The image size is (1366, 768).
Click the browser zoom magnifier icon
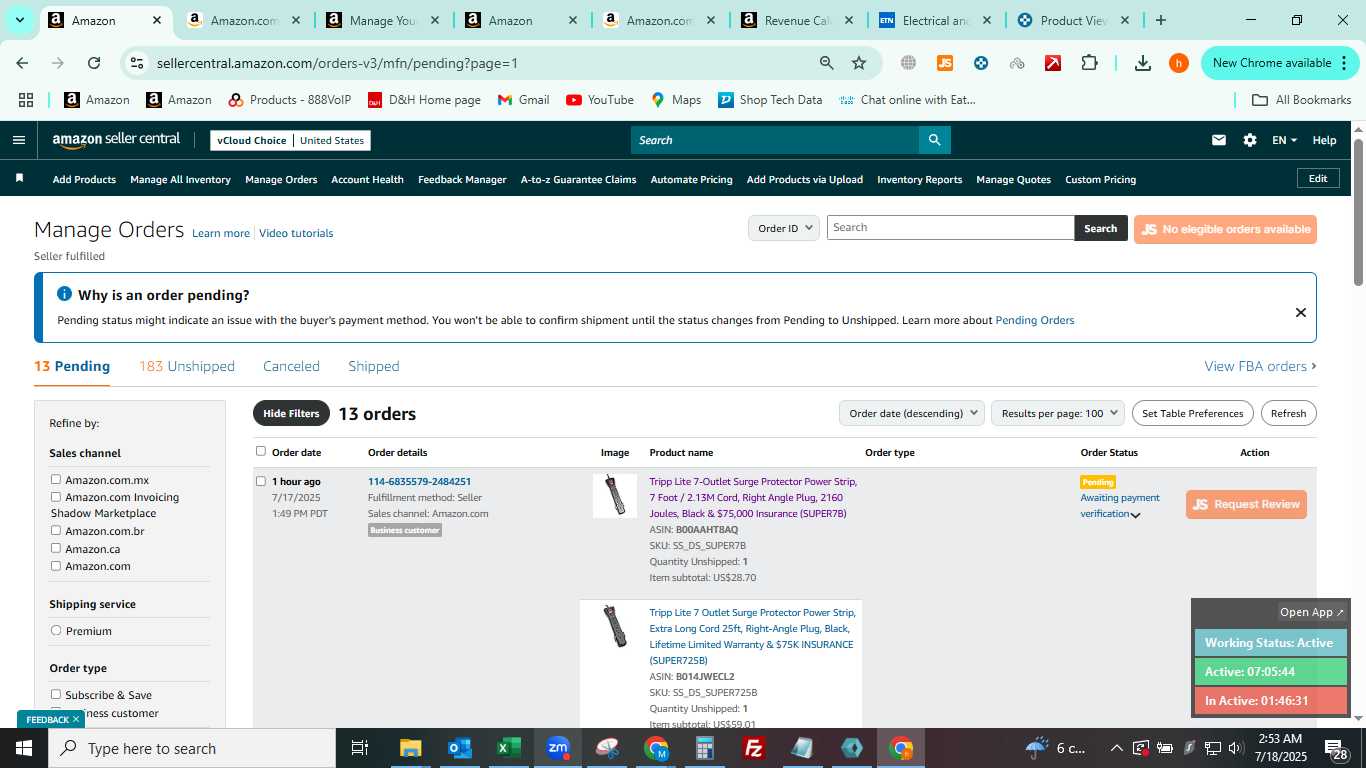pos(826,63)
